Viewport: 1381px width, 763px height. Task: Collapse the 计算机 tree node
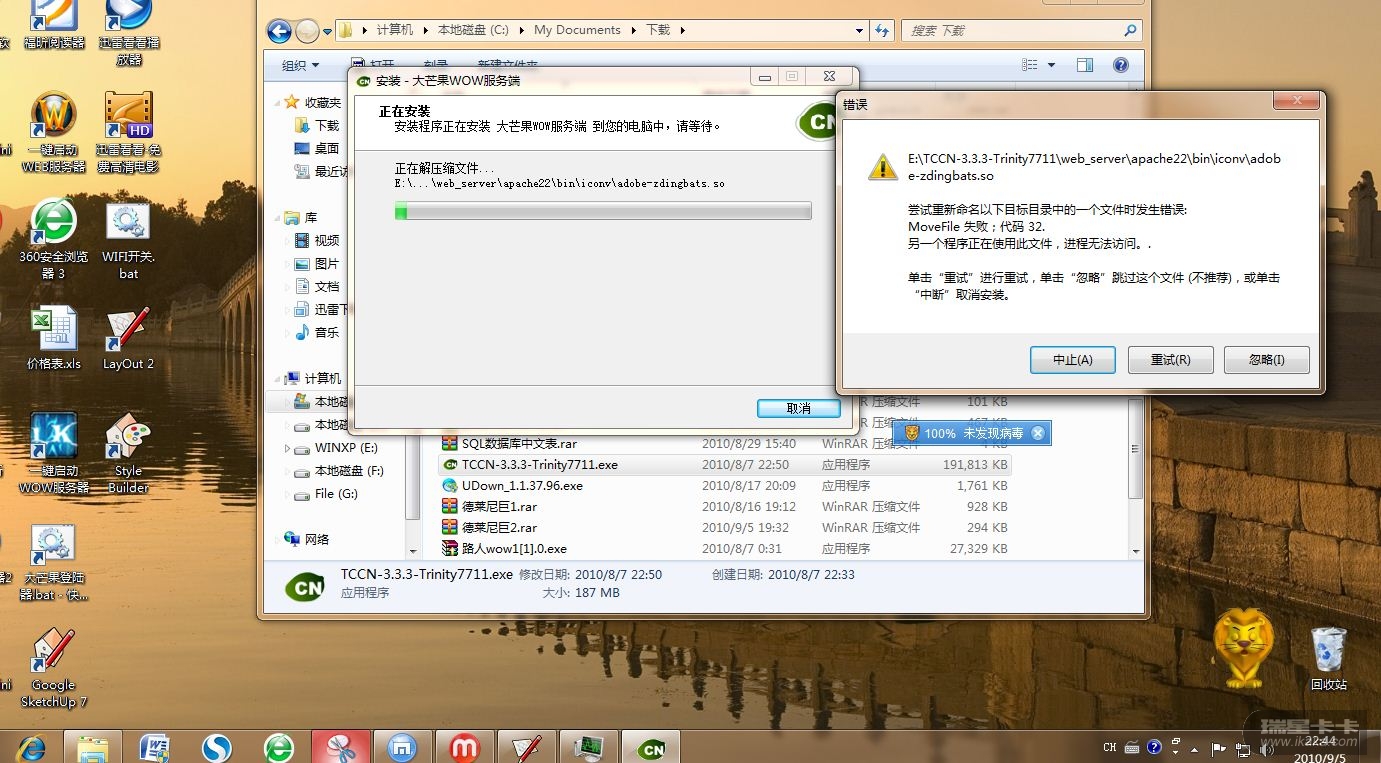click(278, 378)
